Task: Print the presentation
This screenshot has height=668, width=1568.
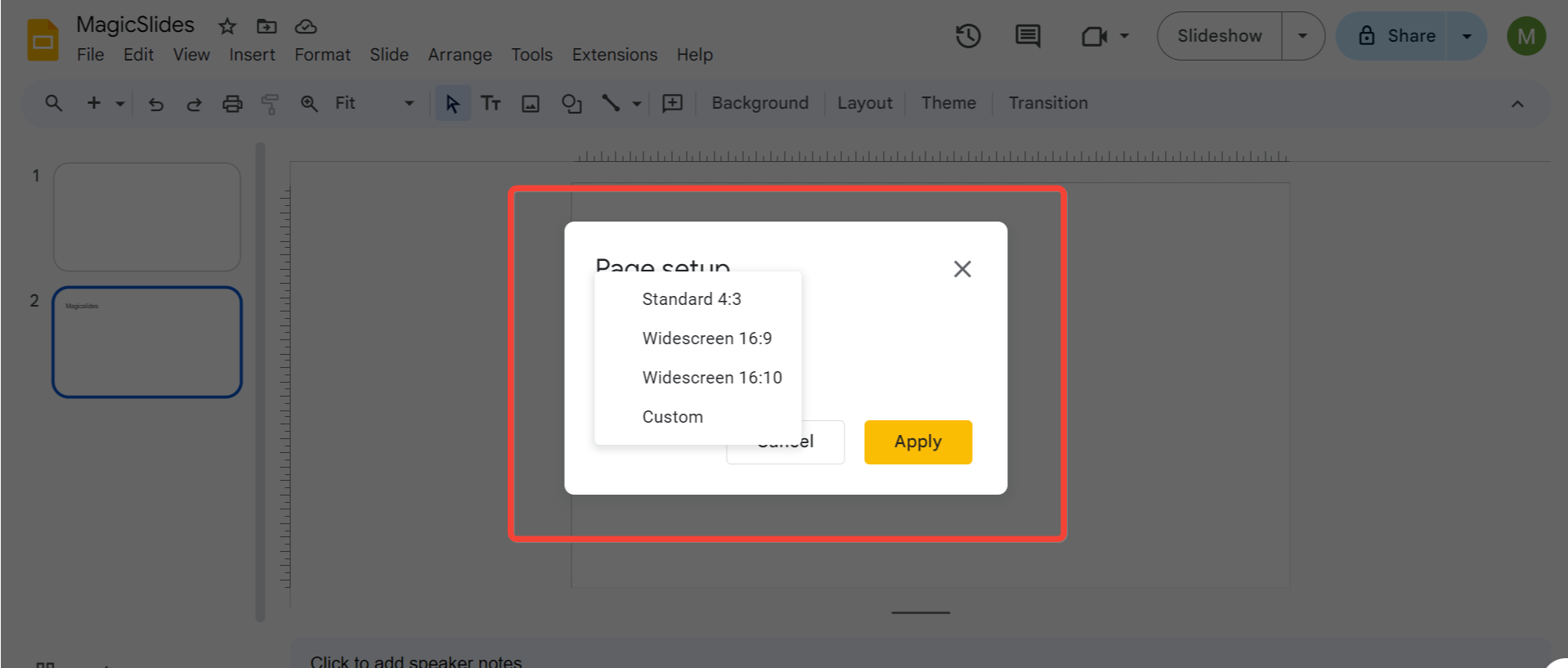Action: coord(232,104)
